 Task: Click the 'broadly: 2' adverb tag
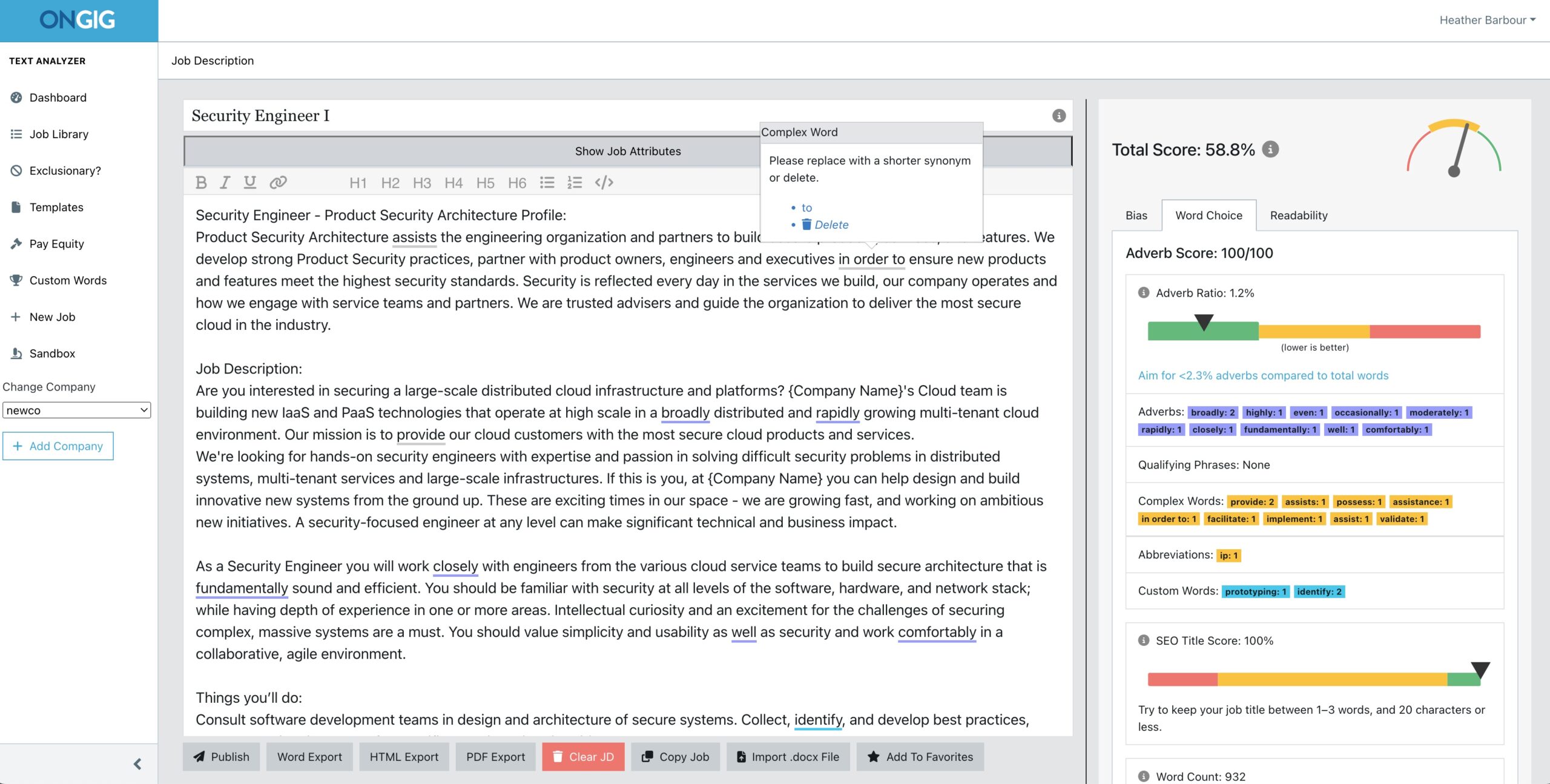click(1213, 412)
